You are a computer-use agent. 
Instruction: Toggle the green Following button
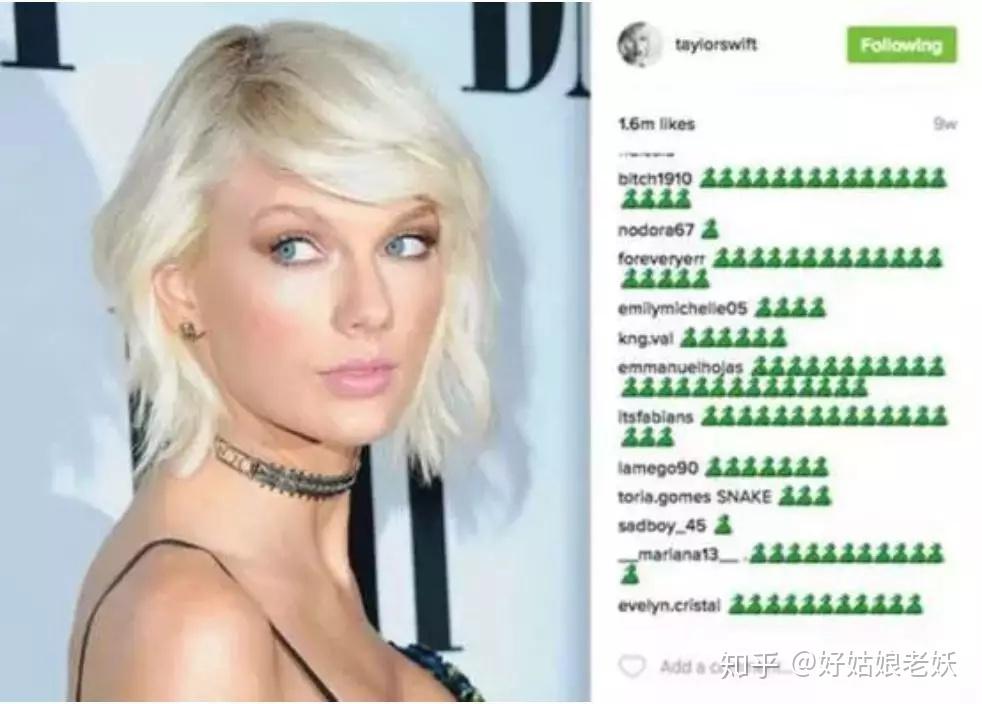click(901, 45)
